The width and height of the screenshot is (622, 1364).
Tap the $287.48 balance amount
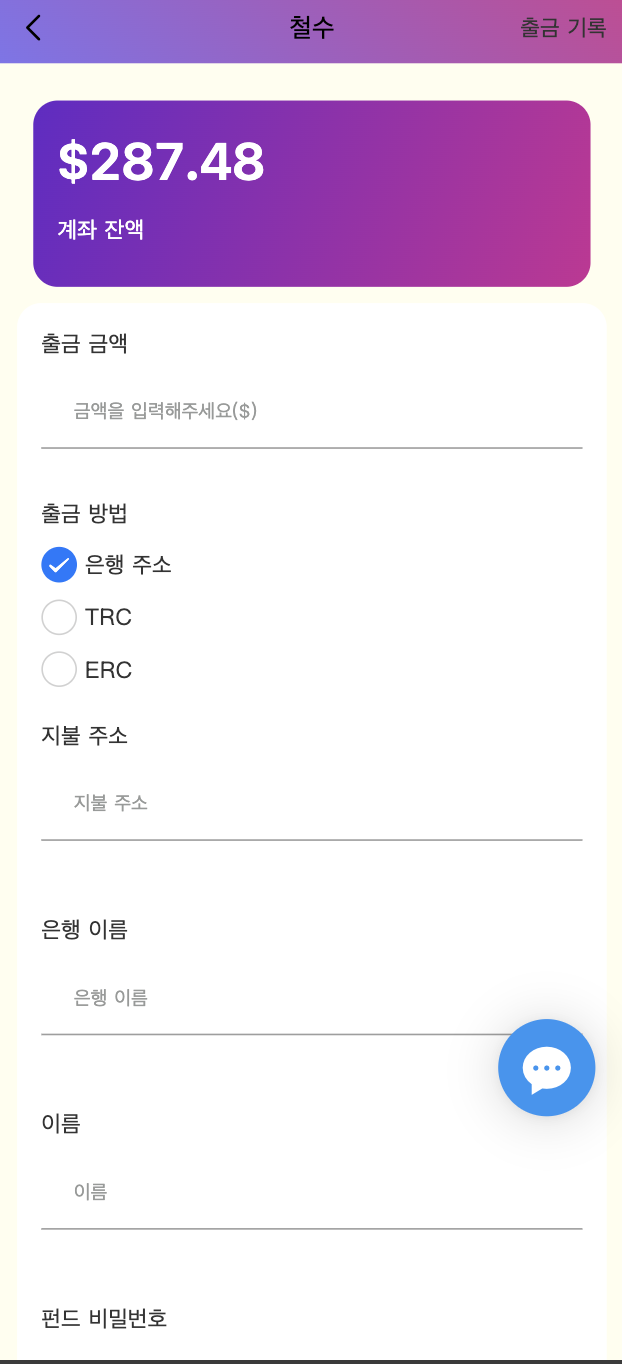[x=161, y=162]
